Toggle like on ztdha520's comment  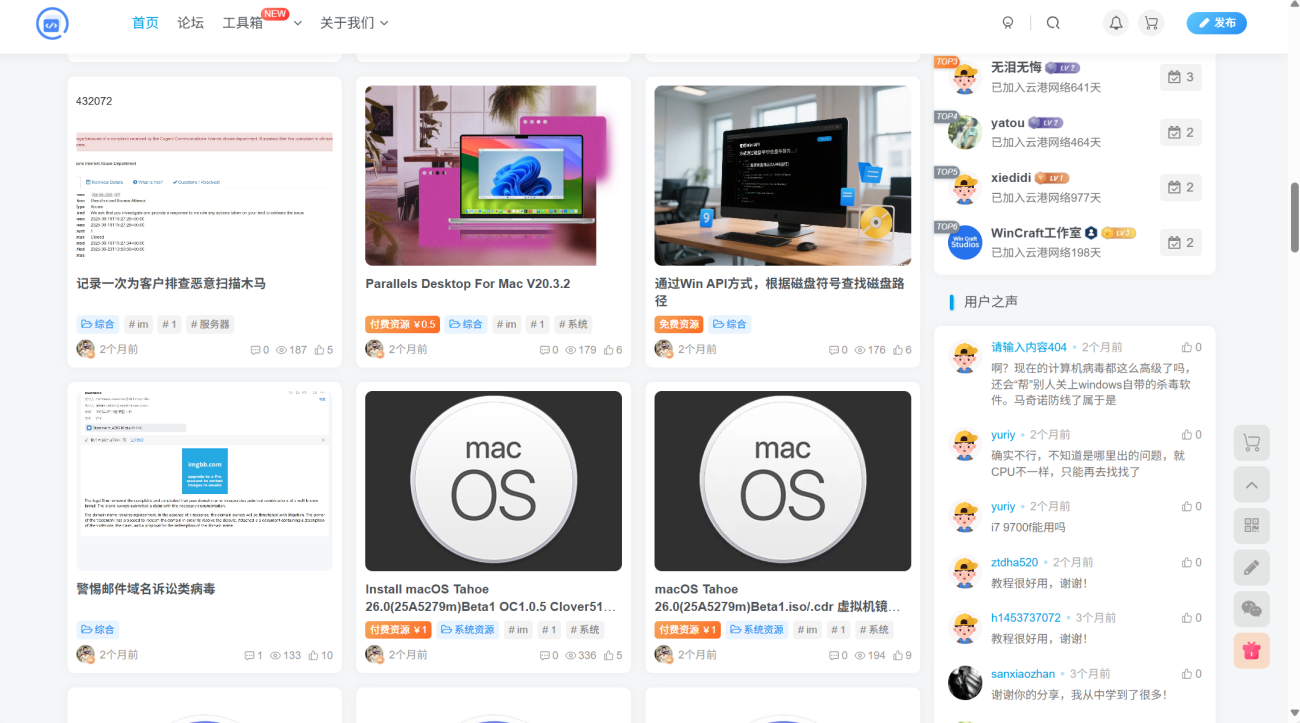click(x=1191, y=563)
